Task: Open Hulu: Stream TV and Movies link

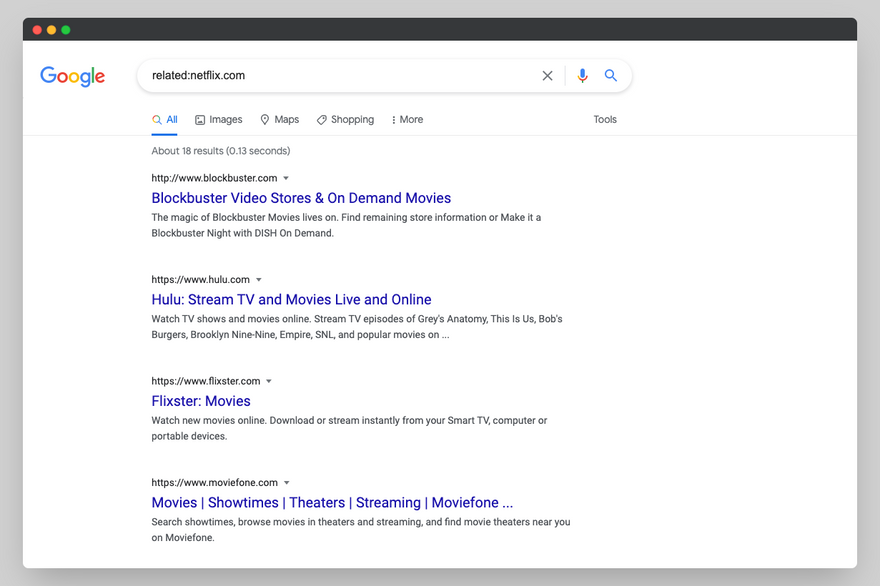Action: (291, 300)
